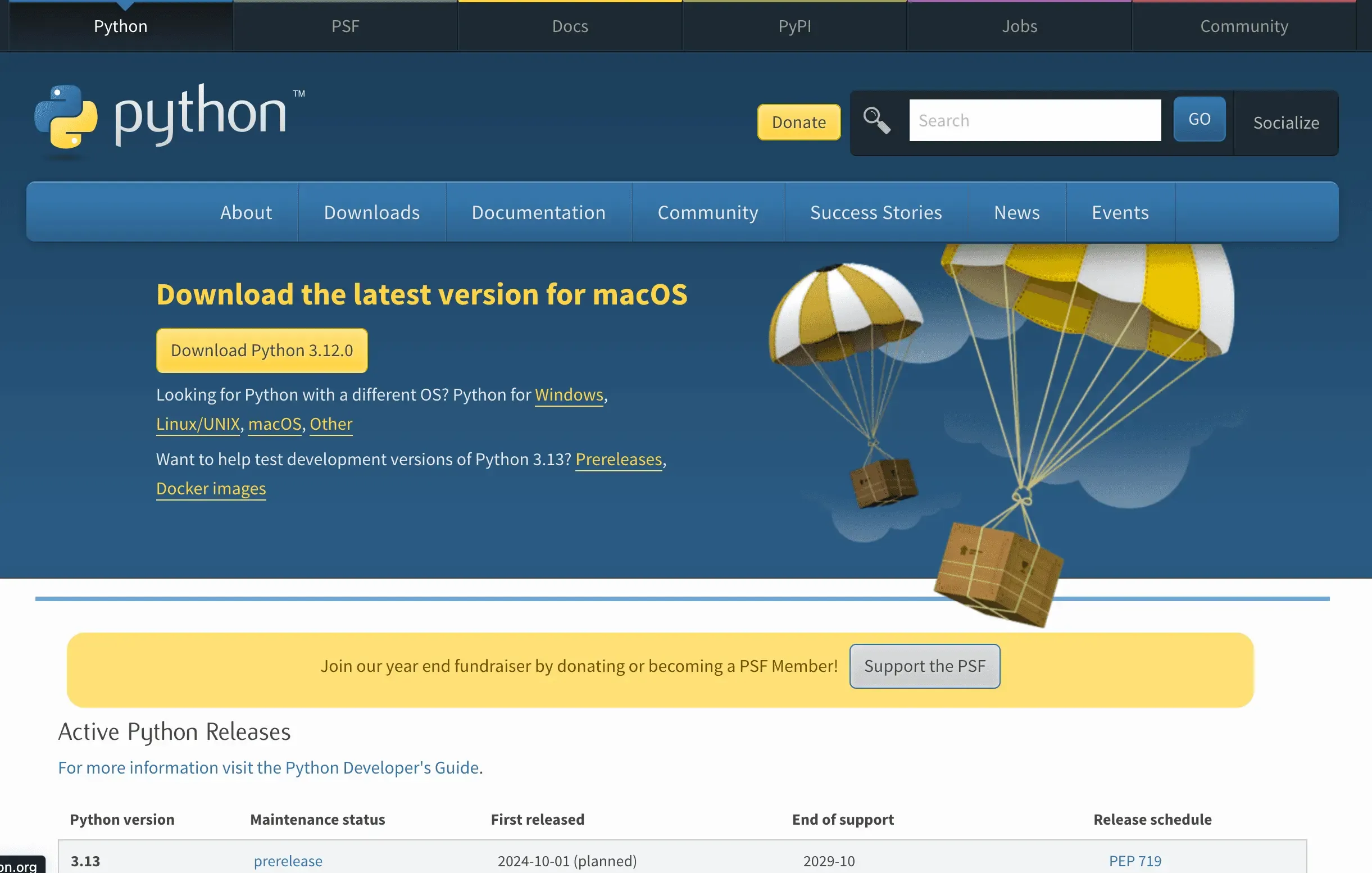This screenshot has height=873, width=1372.
Task: Open the Success Stories menu
Action: coord(875,212)
